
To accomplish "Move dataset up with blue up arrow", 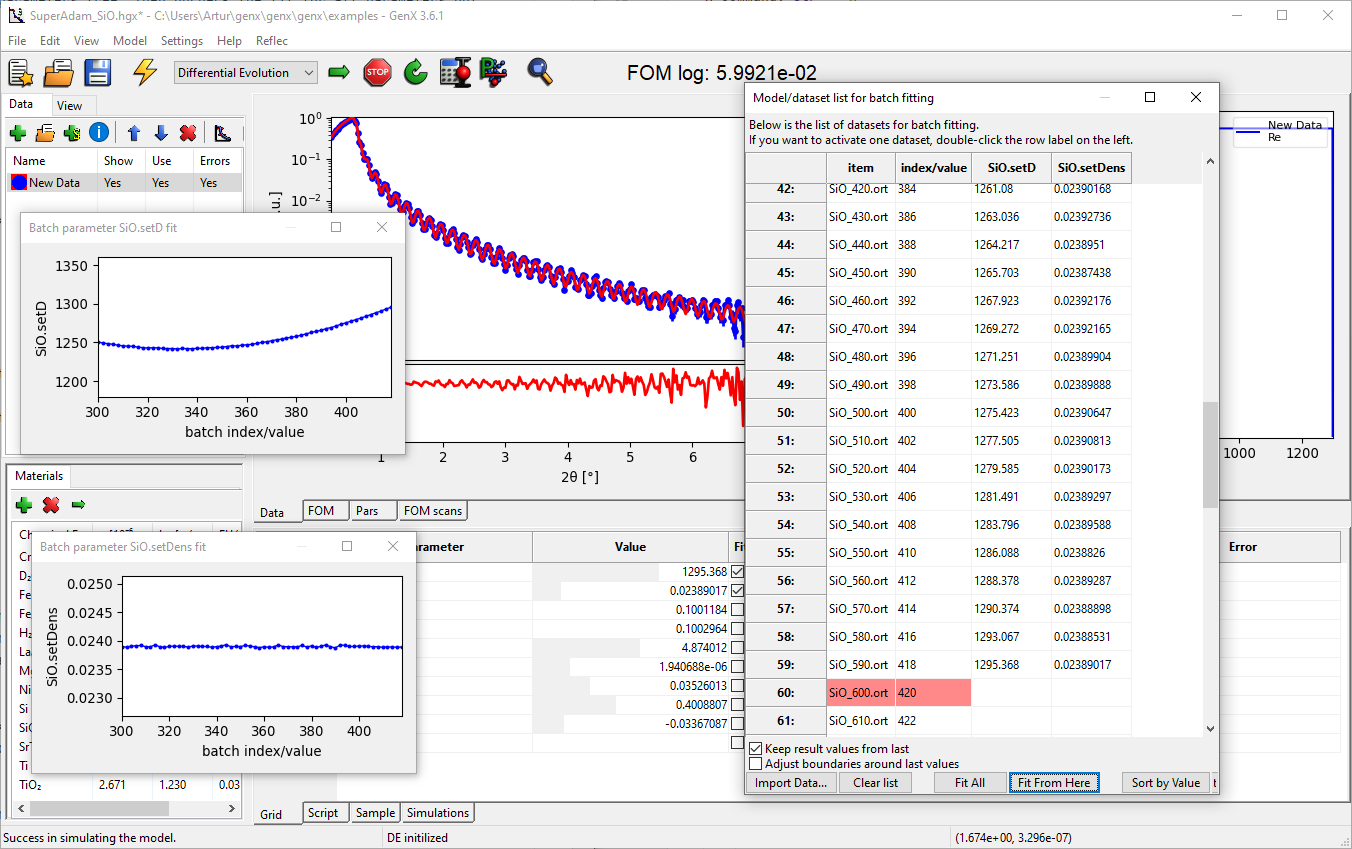I will tap(133, 132).
